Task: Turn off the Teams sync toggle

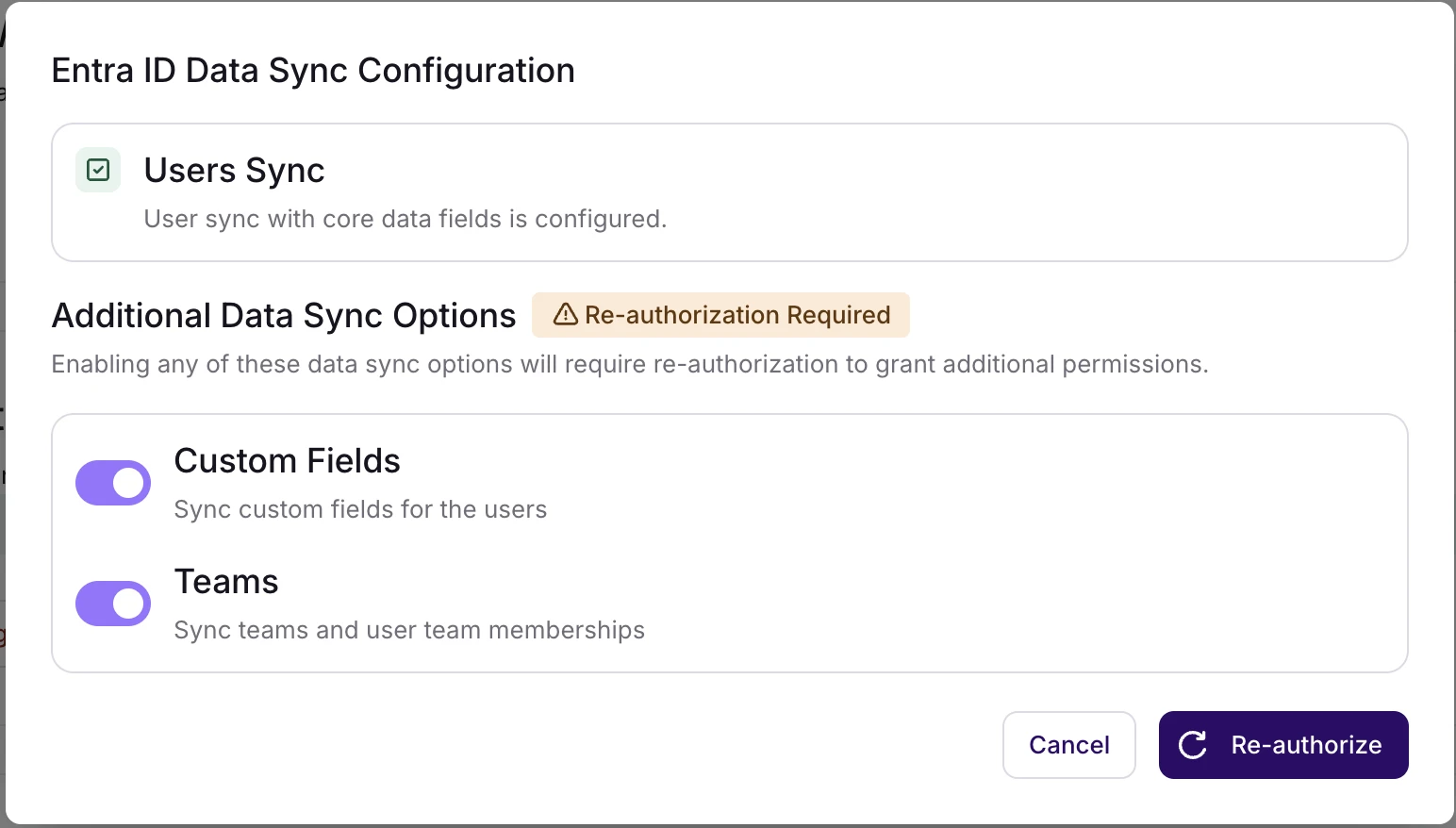Action: [x=112, y=604]
